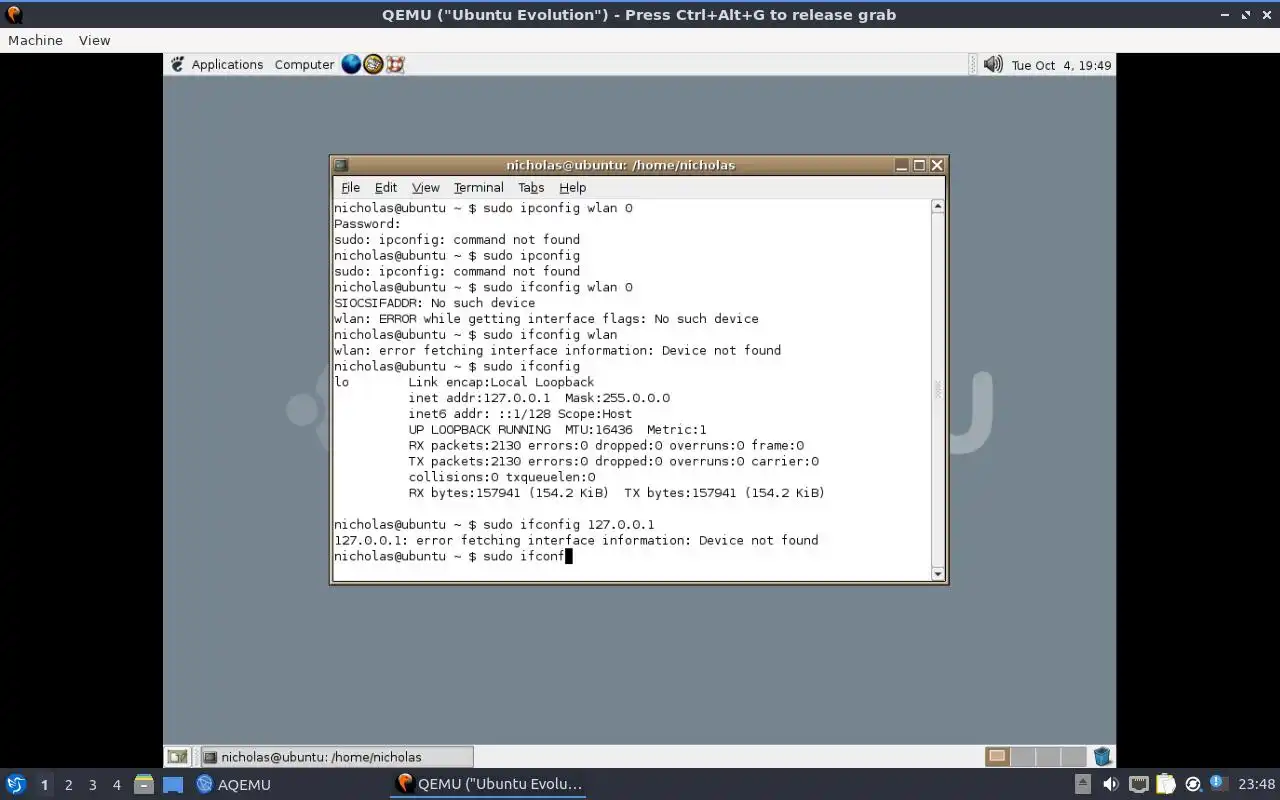The width and height of the screenshot is (1280, 800).
Task: Click the terminal scrollbar up arrow
Action: tap(937, 206)
